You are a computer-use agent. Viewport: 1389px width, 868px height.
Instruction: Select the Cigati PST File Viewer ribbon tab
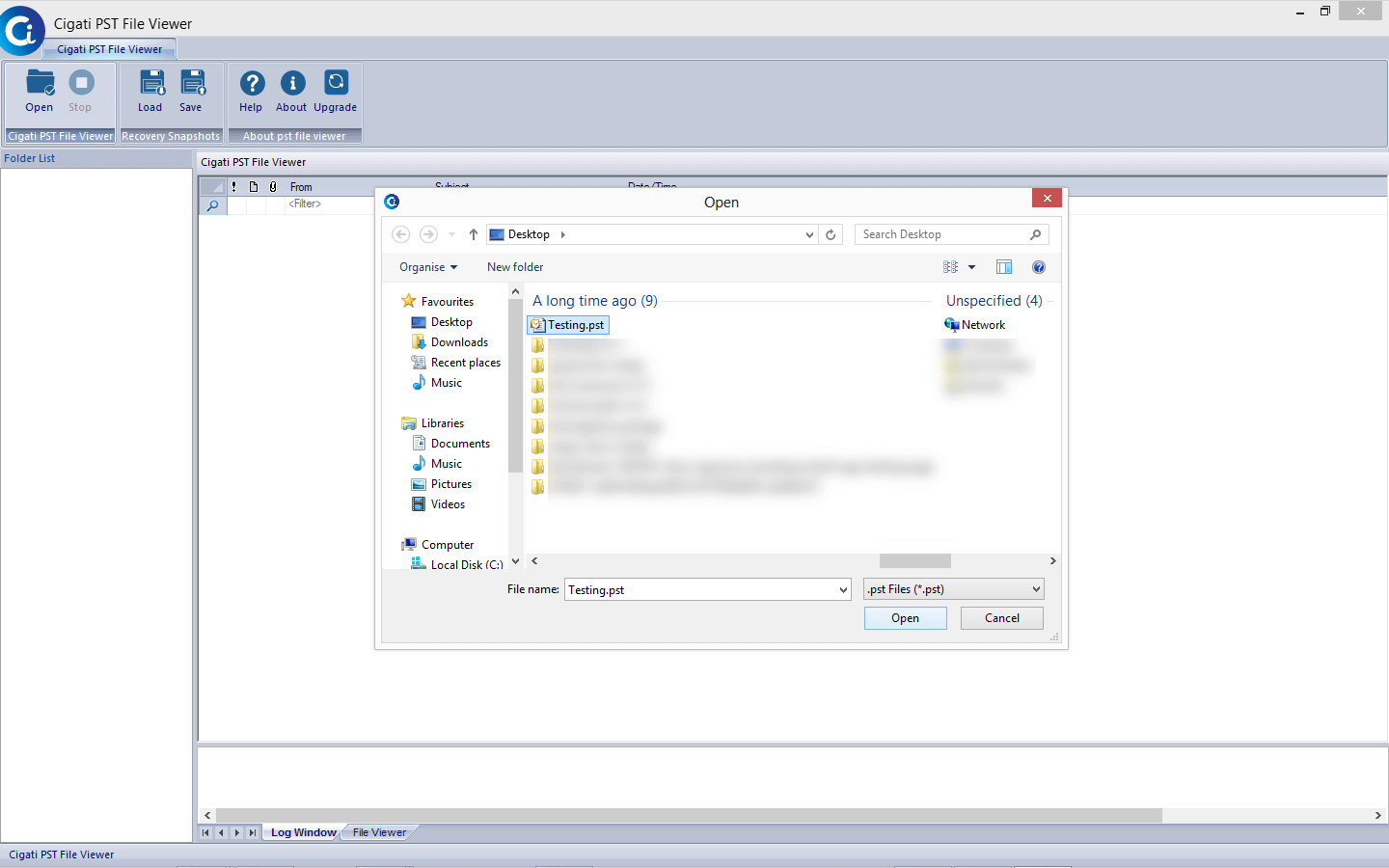[109, 49]
